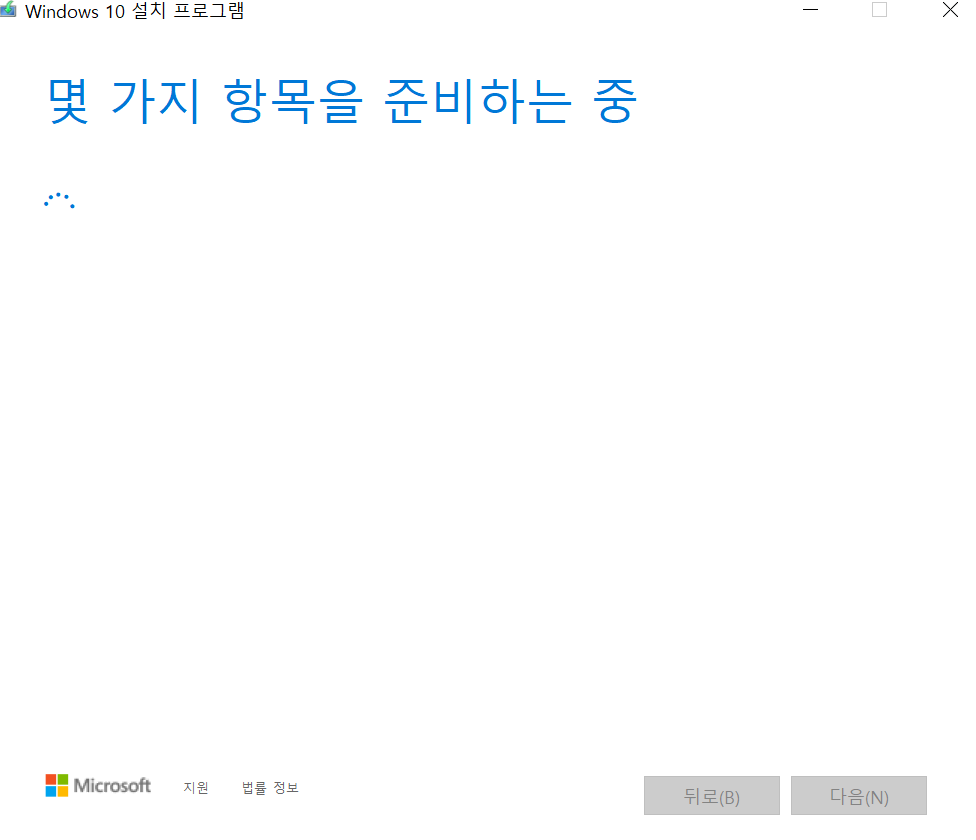Click the Microsoft four-square logo
Viewport: 976px width, 840px height.
(x=57, y=785)
